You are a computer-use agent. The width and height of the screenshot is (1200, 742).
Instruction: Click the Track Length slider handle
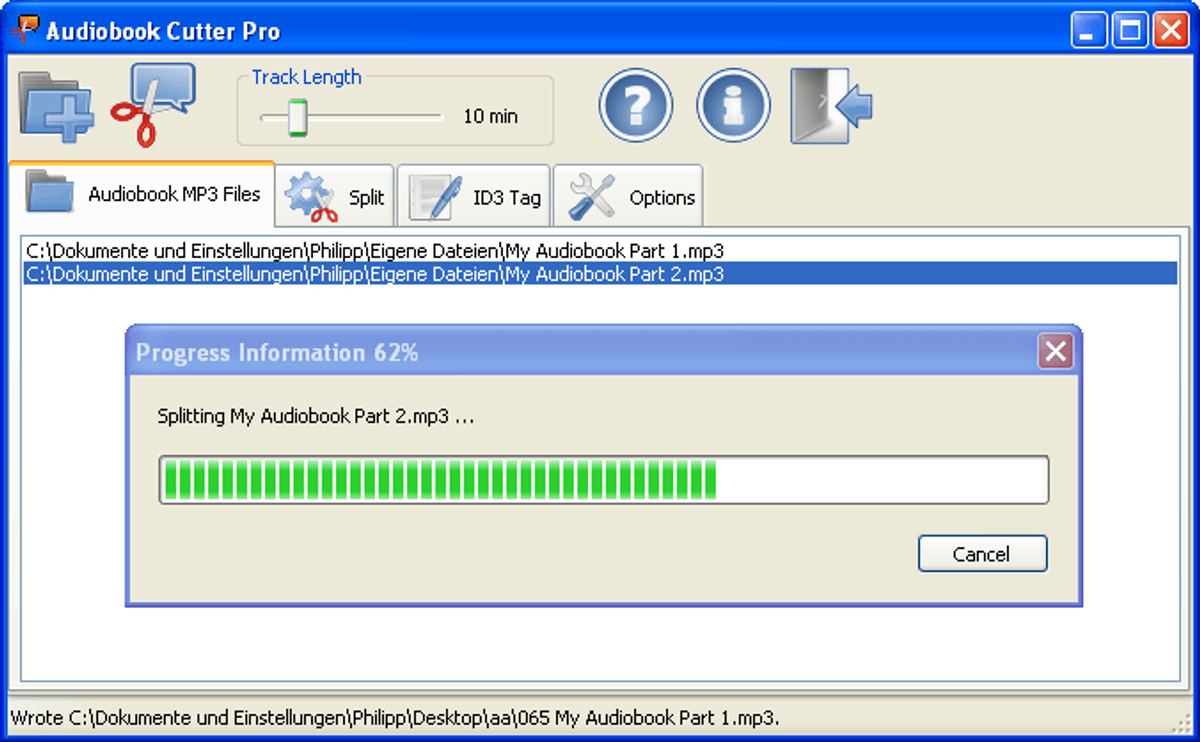point(297,117)
